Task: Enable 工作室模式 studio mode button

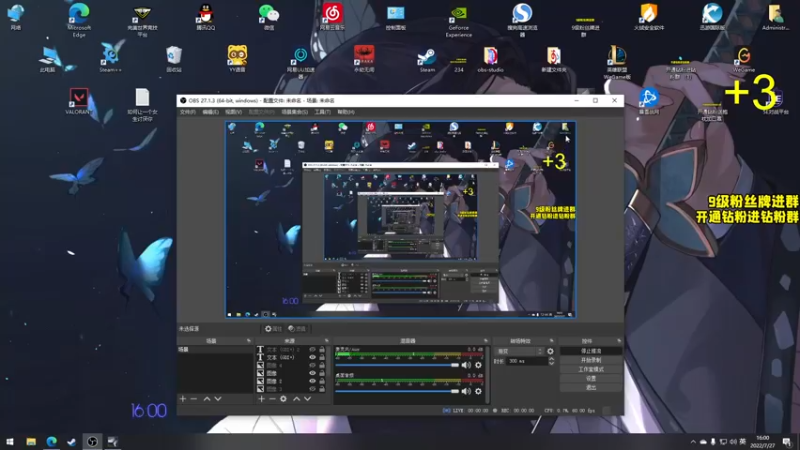Action: tap(591, 369)
